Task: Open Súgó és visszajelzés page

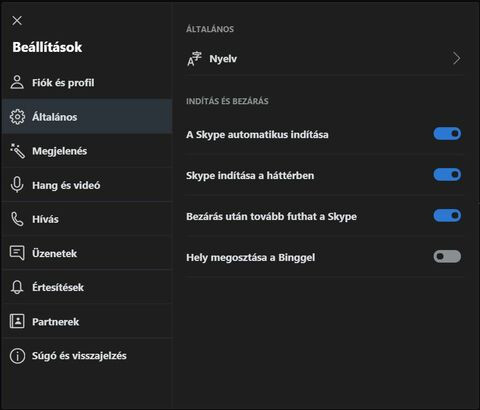Action: point(87,356)
